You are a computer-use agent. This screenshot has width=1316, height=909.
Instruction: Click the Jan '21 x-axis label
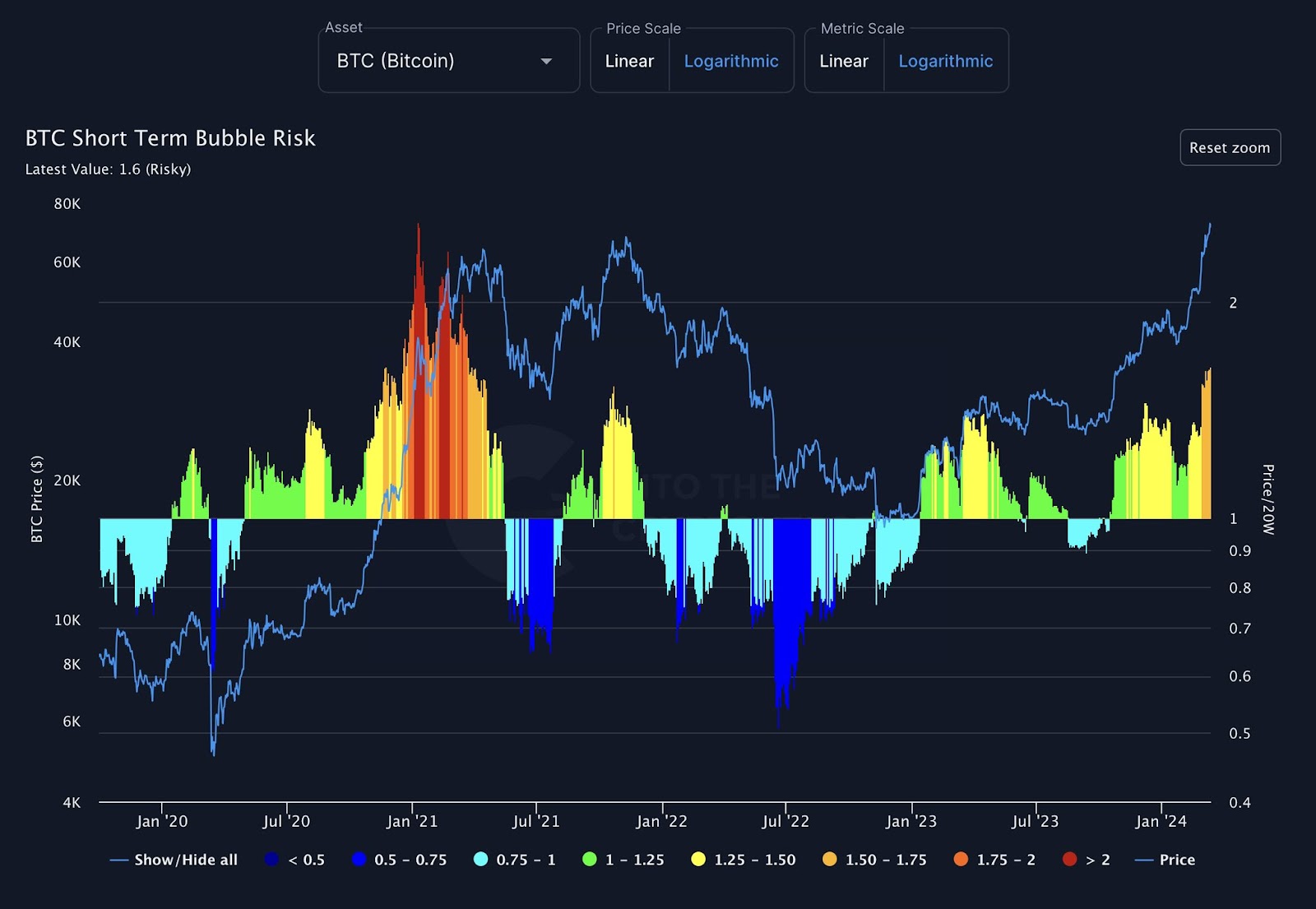[x=412, y=821]
